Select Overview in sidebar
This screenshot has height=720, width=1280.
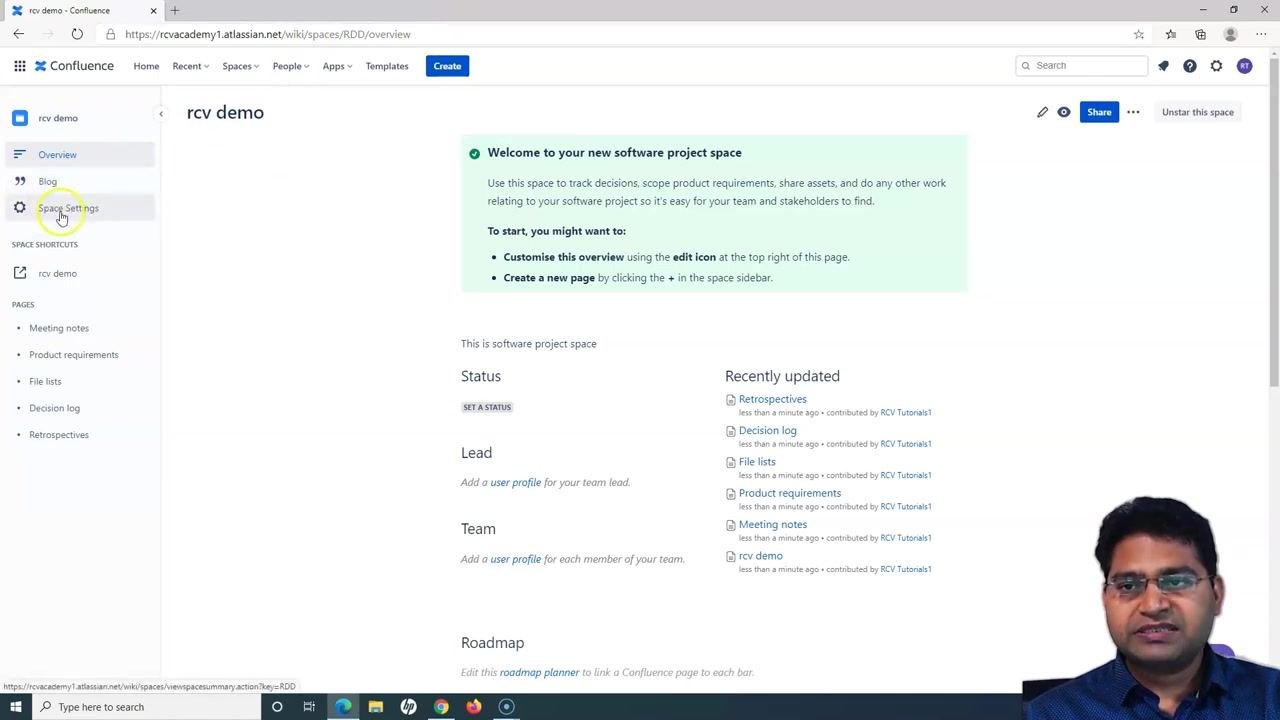pyautogui.click(x=80, y=155)
